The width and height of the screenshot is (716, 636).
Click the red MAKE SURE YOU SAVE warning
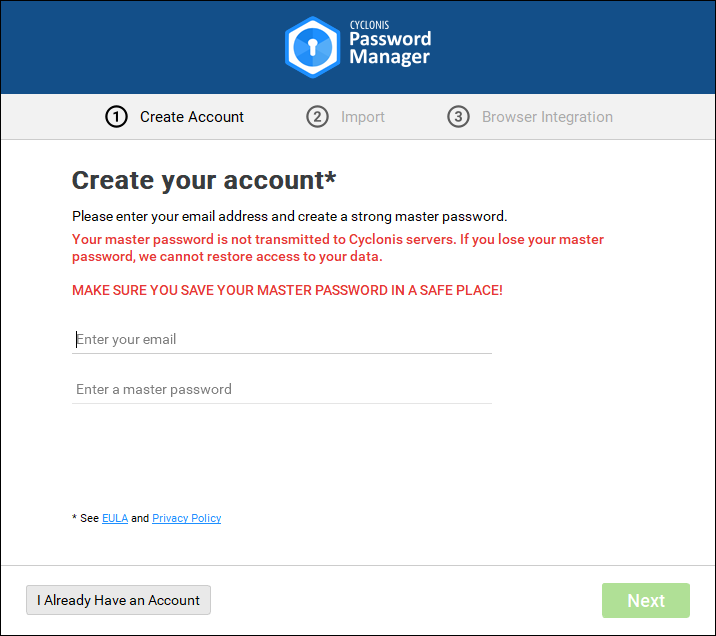click(287, 290)
